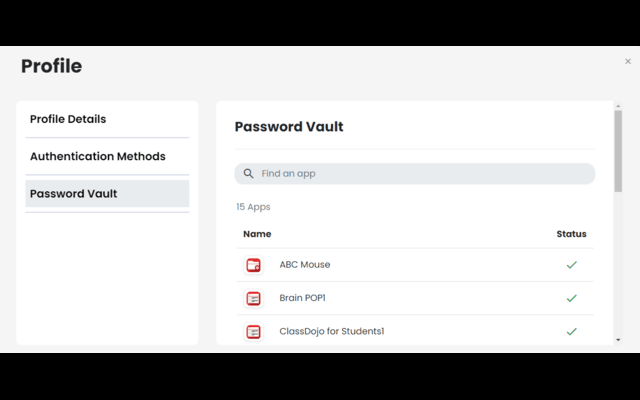Open ClassDojo for Students1 entry

[x=415, y=331]
